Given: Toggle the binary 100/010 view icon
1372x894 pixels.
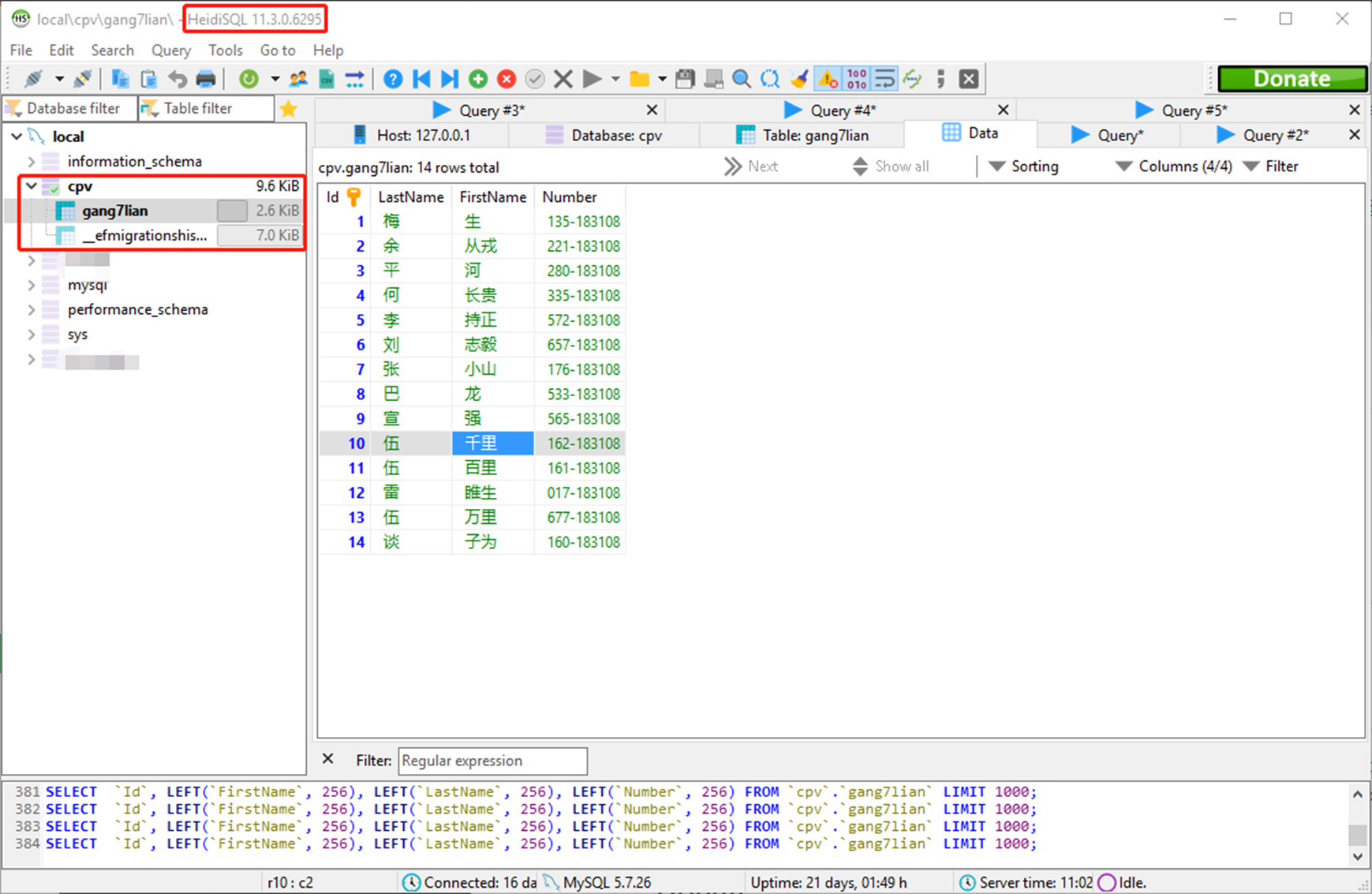Looking at the screenshot, I should click(857, 79).
